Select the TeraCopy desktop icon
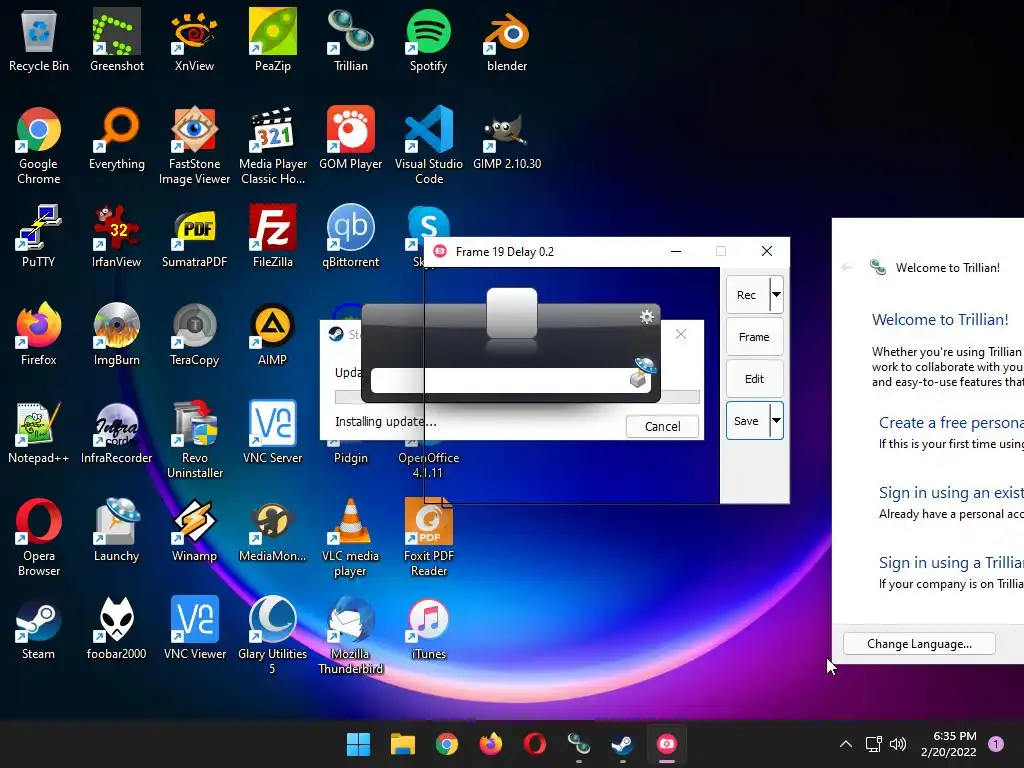 coord(194,334)
